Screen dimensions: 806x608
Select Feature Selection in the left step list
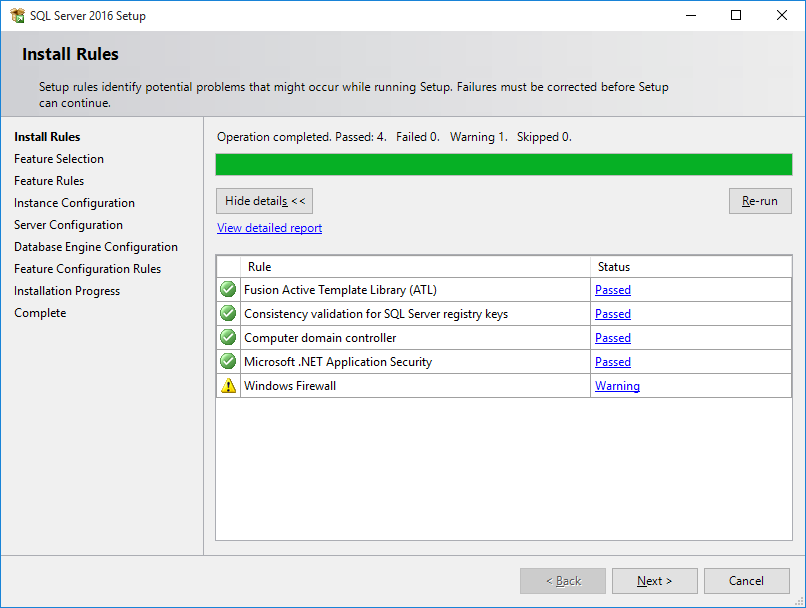(x=59, y=159)
